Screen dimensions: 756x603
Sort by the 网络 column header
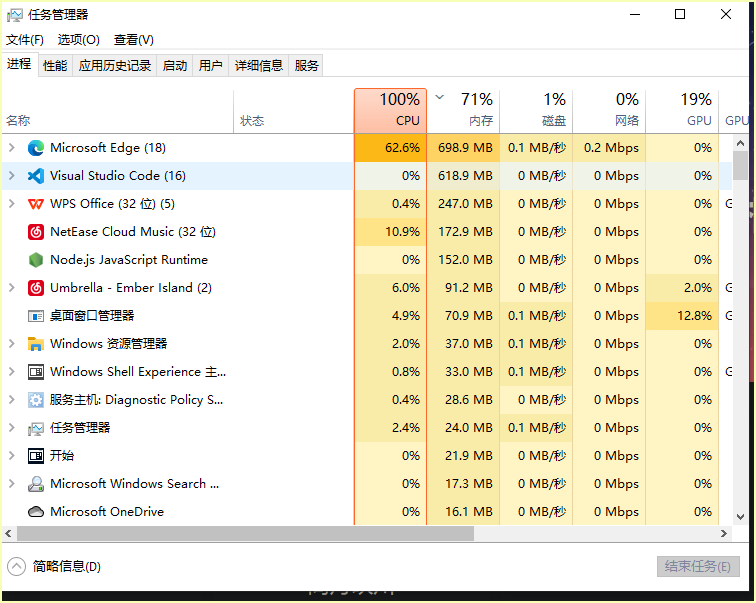609,110
